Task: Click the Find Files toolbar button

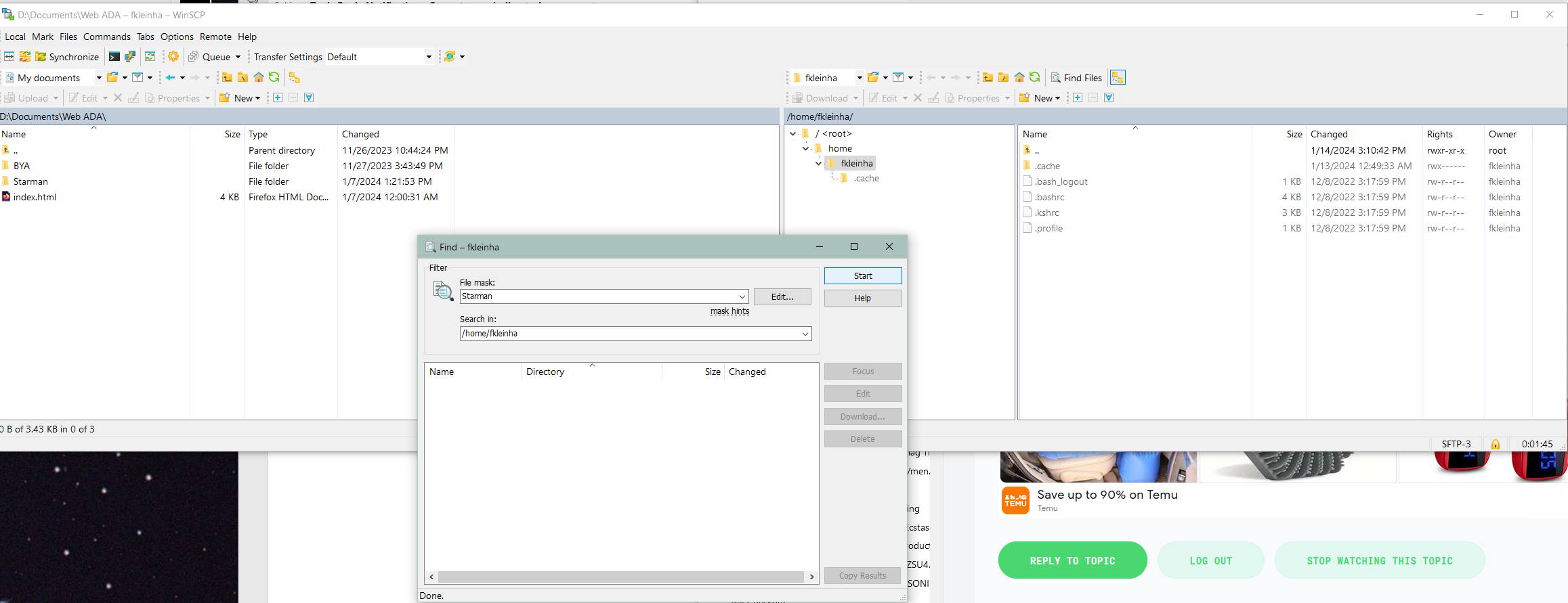Action: (1076, 78)
